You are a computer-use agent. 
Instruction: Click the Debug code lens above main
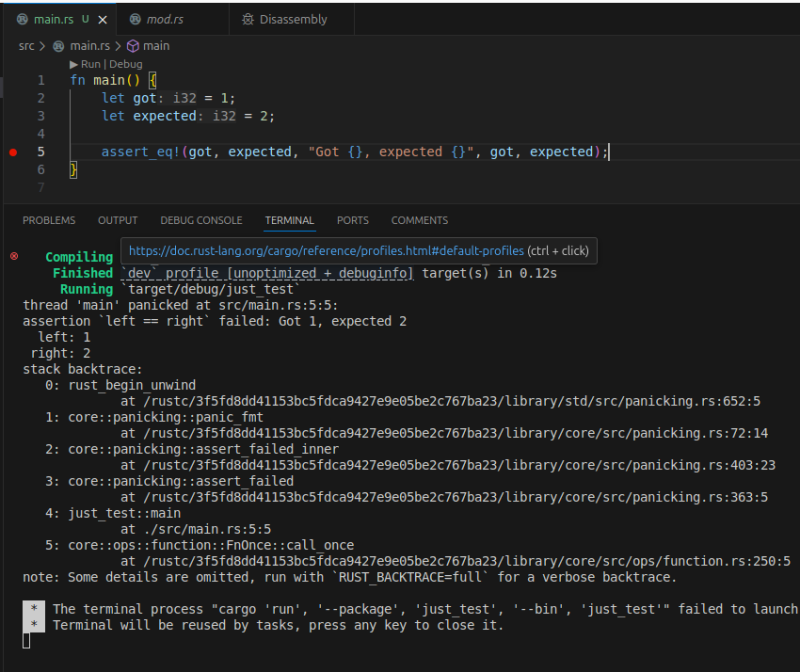point(126,64)
